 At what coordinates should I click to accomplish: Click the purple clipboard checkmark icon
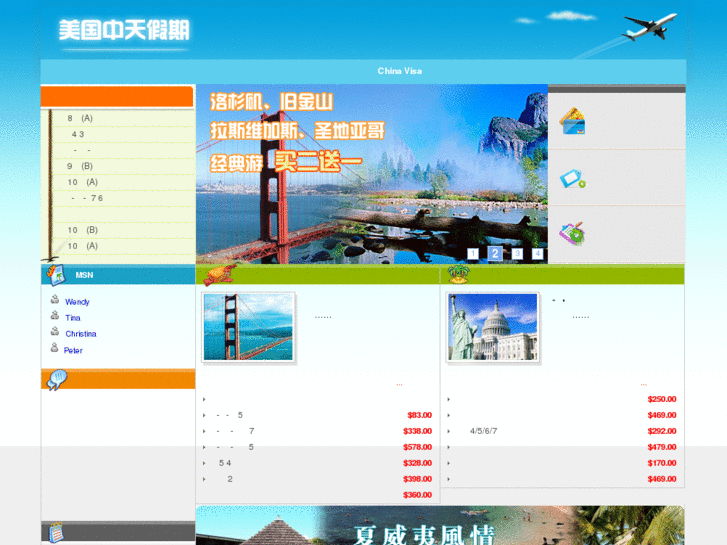572,234
